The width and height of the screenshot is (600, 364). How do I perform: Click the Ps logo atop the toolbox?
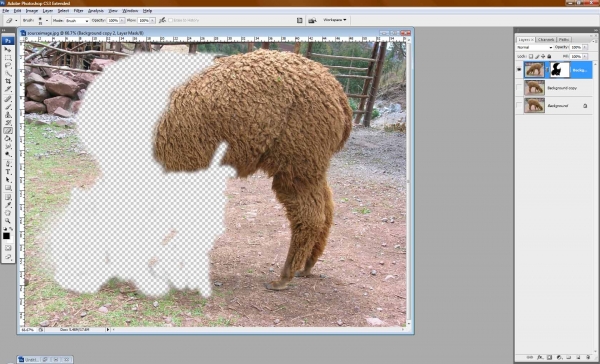tap(8, 41)
